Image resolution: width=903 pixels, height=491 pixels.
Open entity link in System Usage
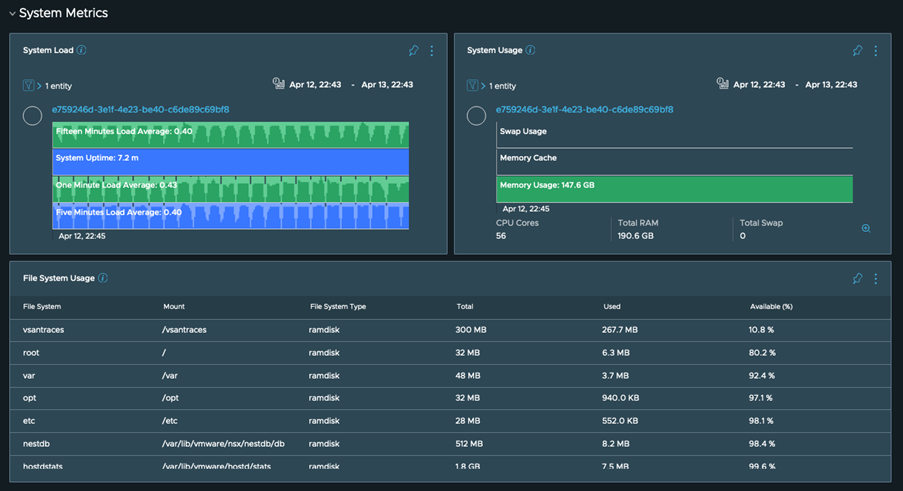point(584,110)
